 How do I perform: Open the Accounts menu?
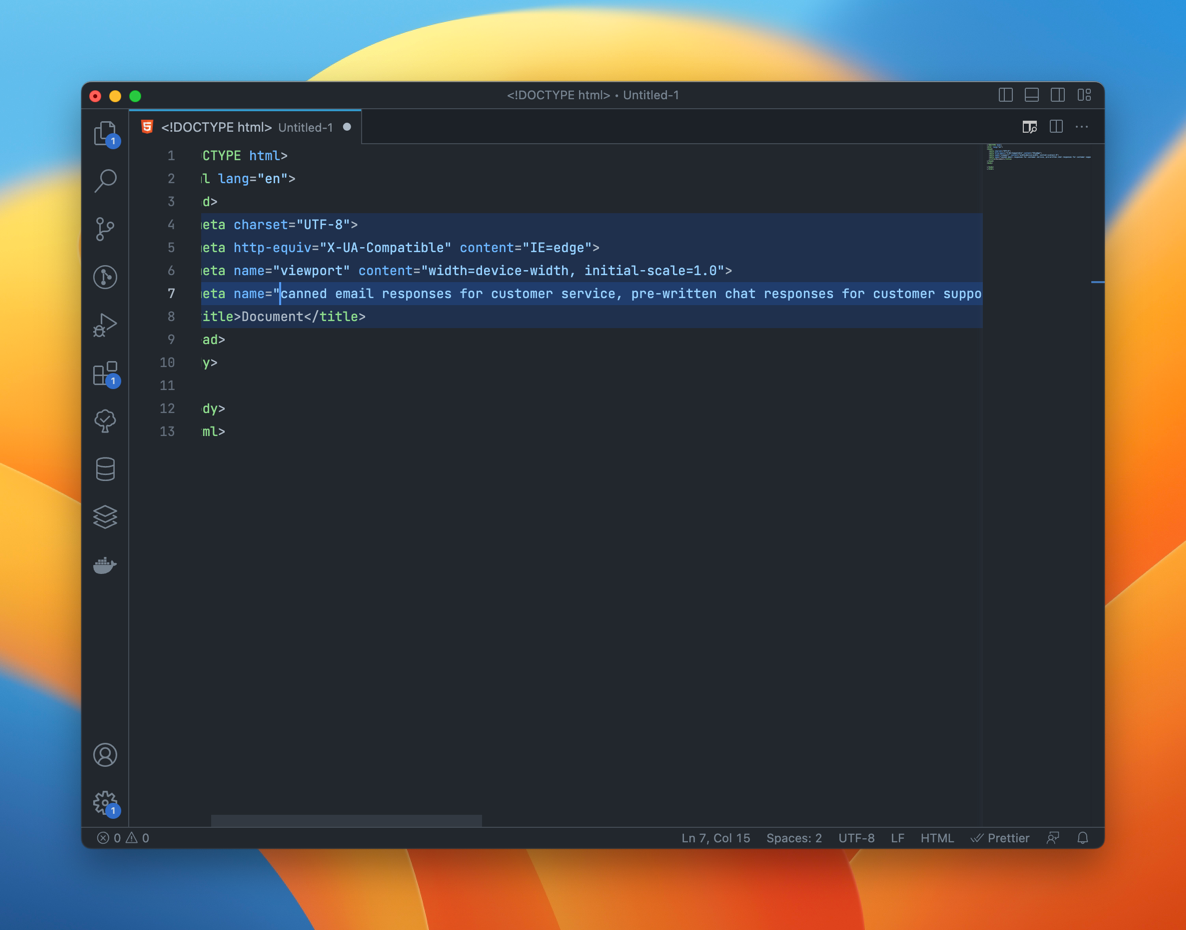pyautogui.click(x=105, y=755)
